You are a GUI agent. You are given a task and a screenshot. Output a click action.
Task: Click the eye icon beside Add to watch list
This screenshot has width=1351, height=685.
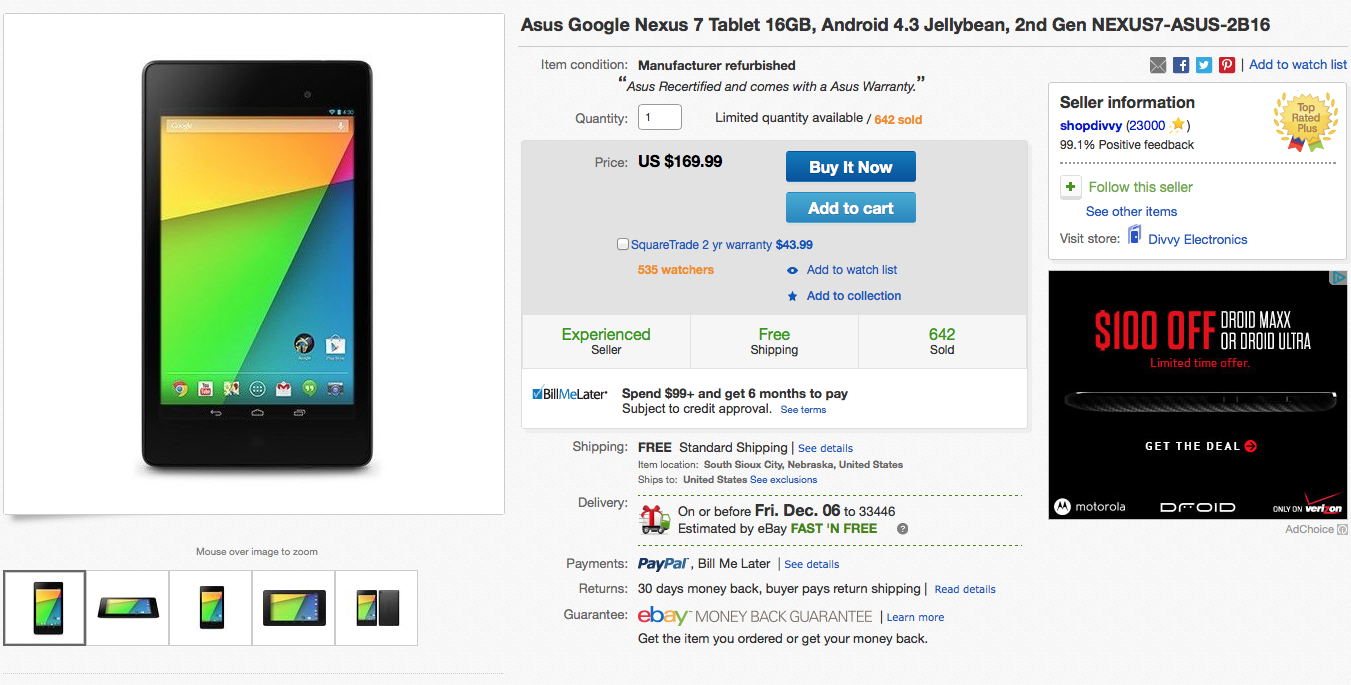click(x=792, y=270)
